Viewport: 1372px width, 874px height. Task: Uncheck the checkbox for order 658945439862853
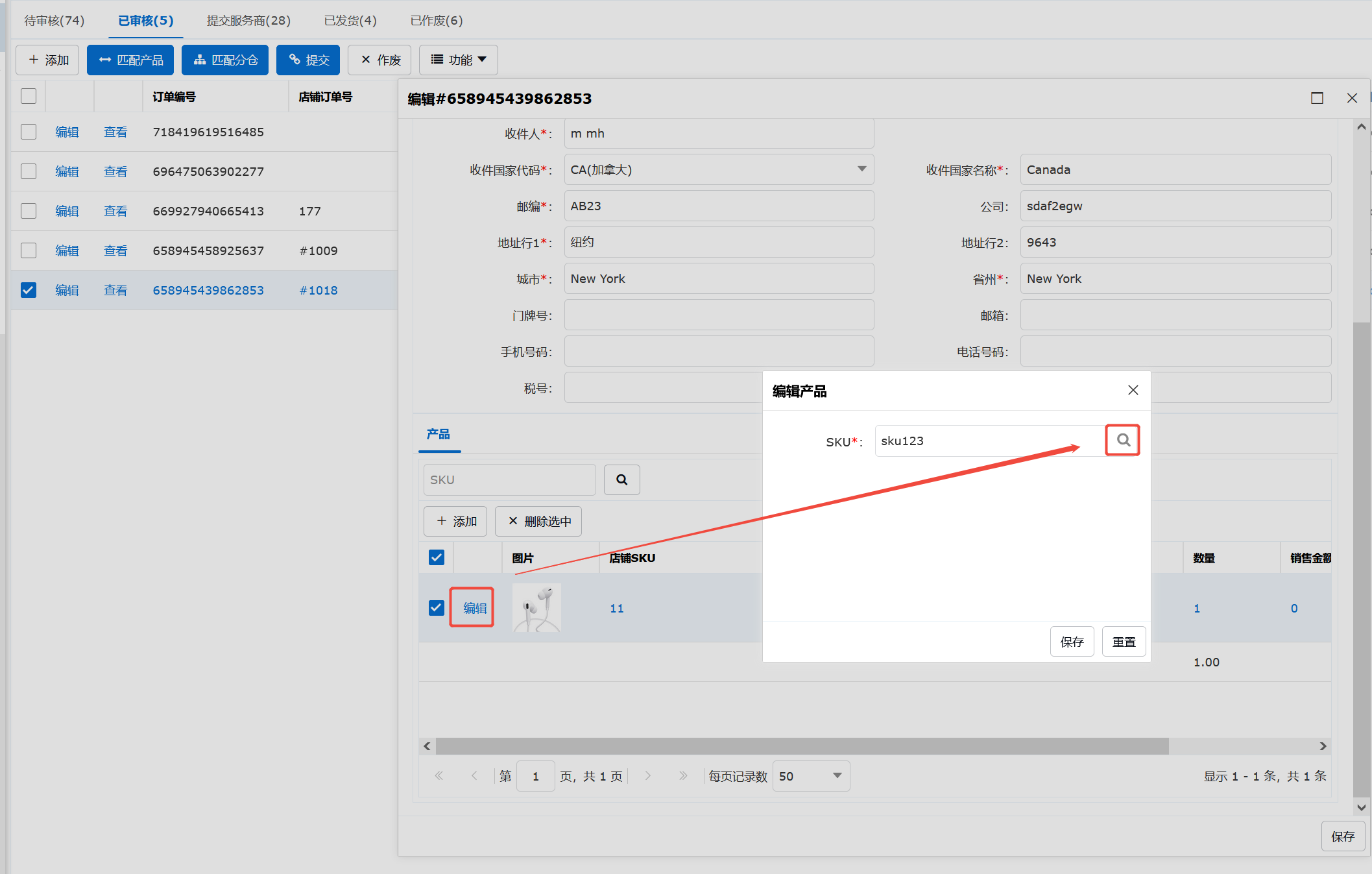pos(29,290)
